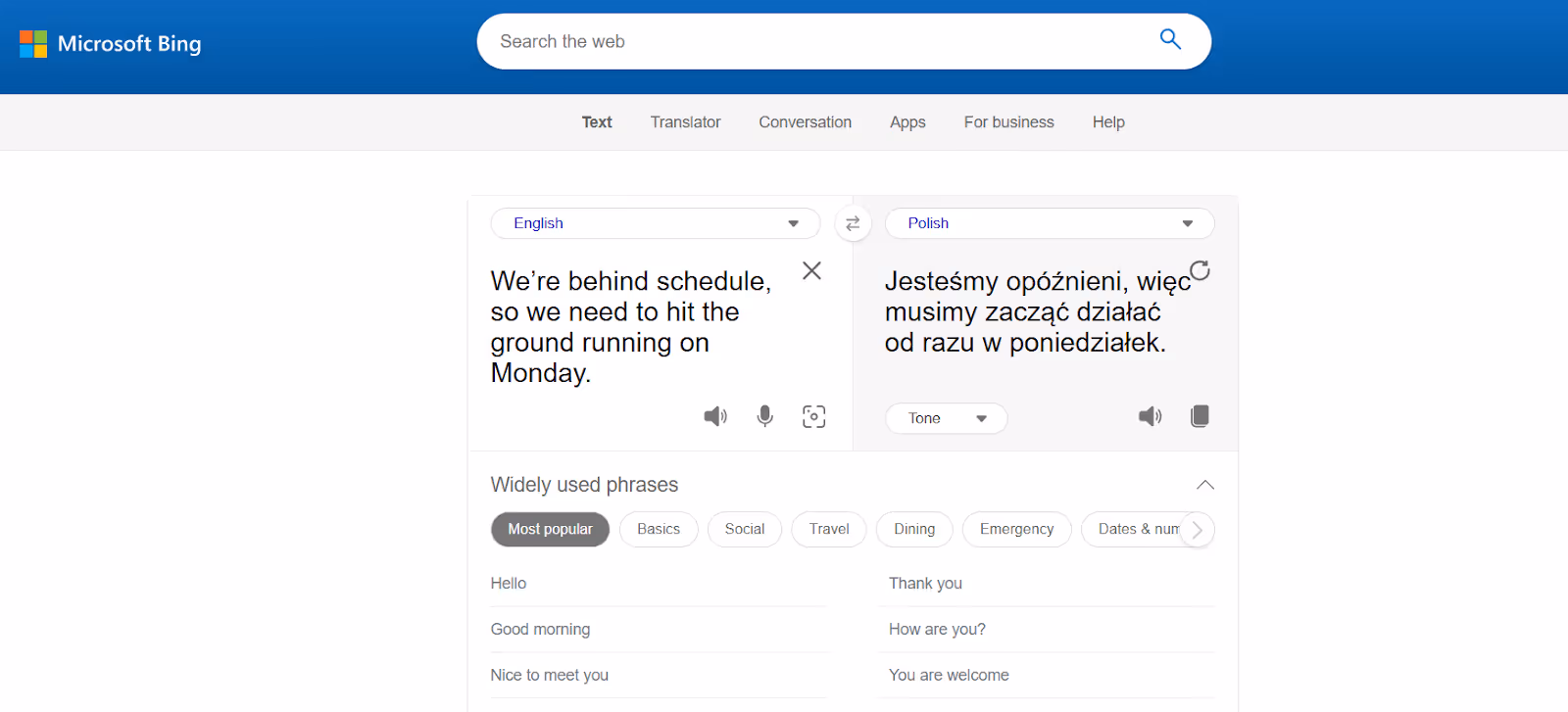1568x712 pixels.
Task: Play audio of the English text
Action: (x=715, y=416)
